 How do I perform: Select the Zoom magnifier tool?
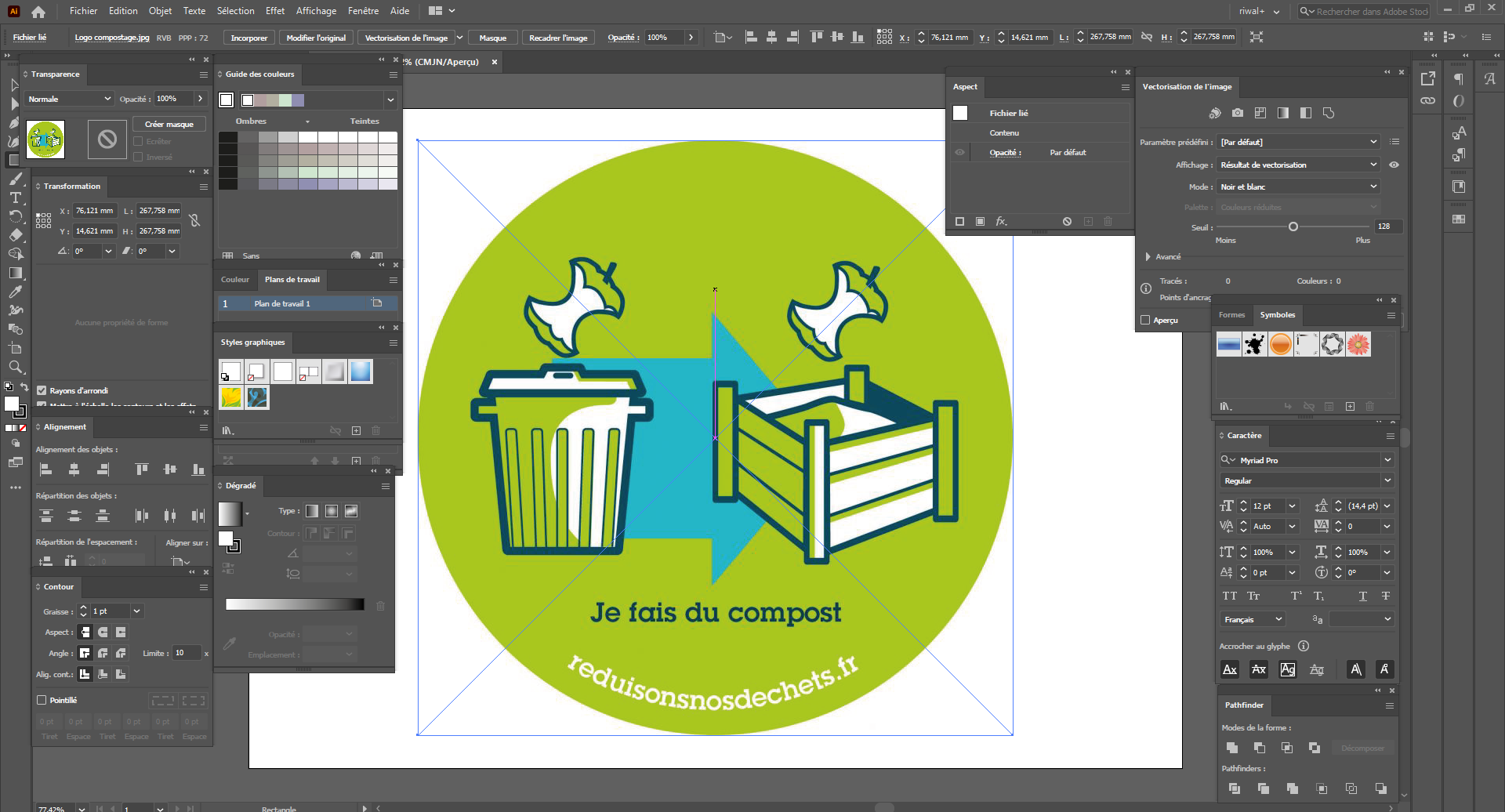click(x=15, y=367)
